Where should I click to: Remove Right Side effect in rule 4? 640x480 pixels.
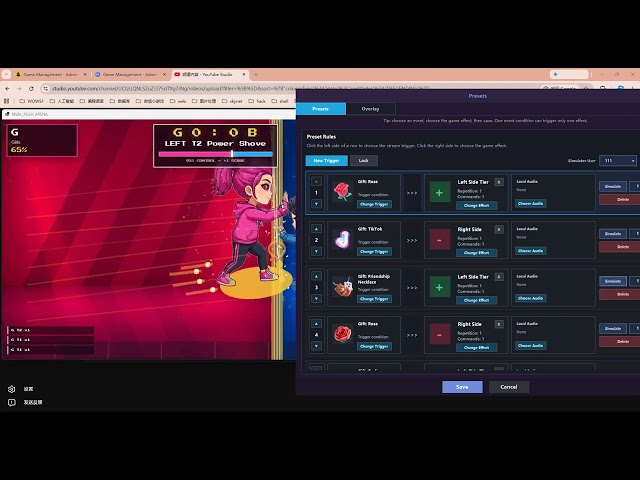click(x=499, y=324)
